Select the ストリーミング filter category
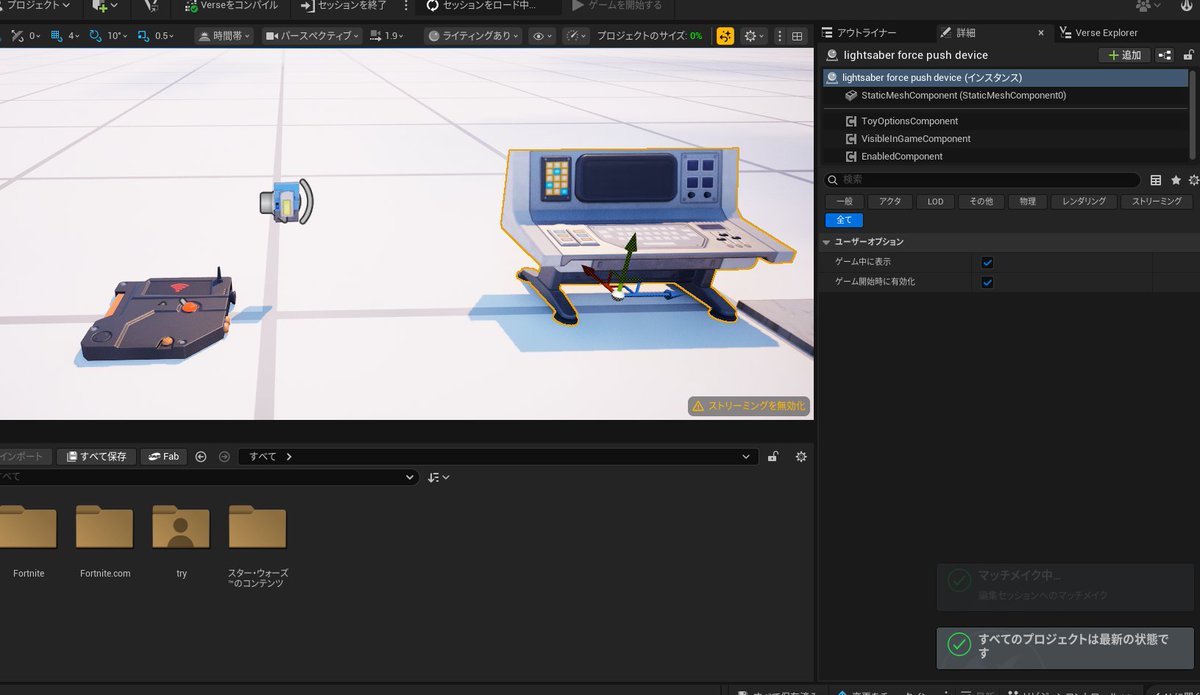The width and height of the screenshot is (1200, 695). pos(1157,201)
